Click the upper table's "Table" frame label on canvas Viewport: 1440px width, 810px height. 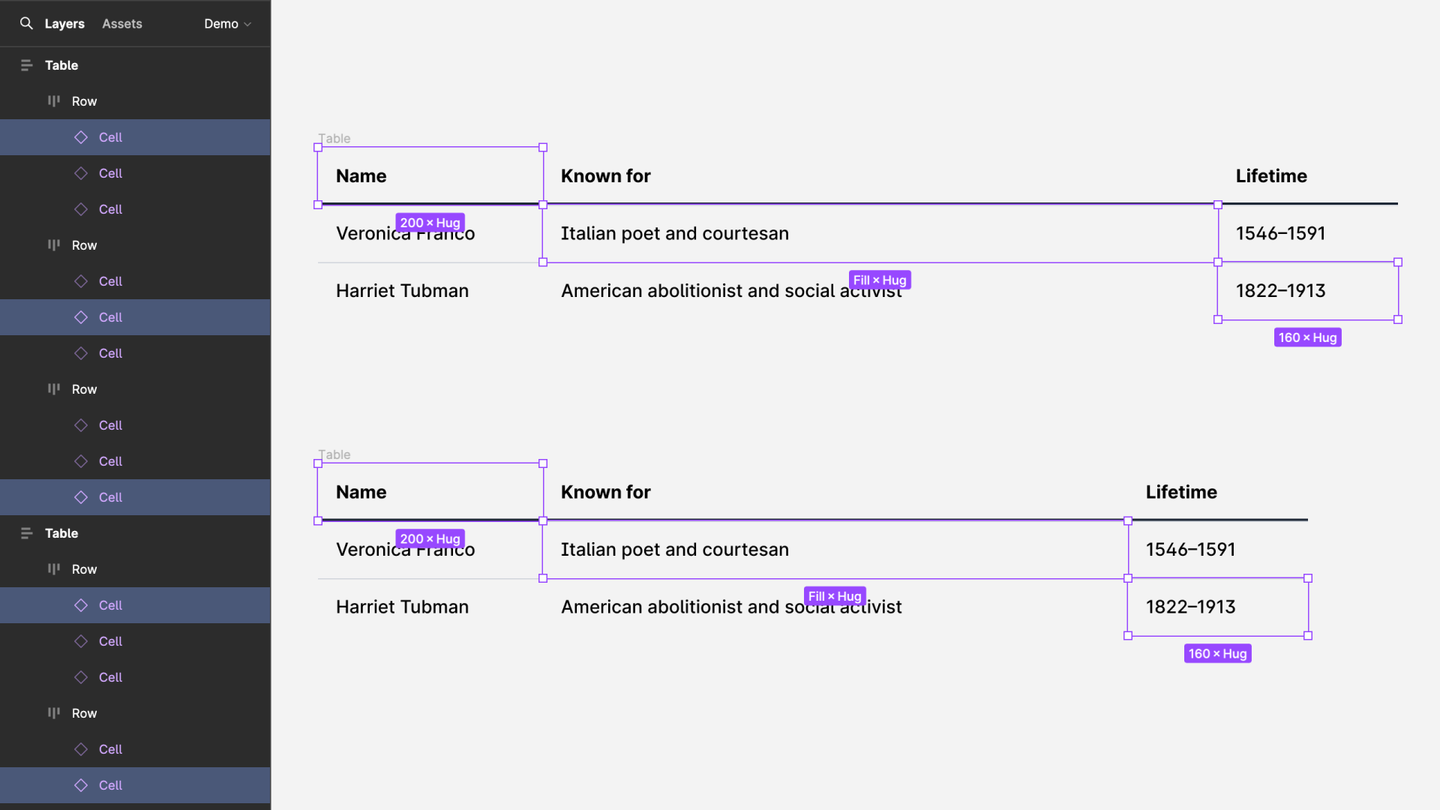pos(334,138)
